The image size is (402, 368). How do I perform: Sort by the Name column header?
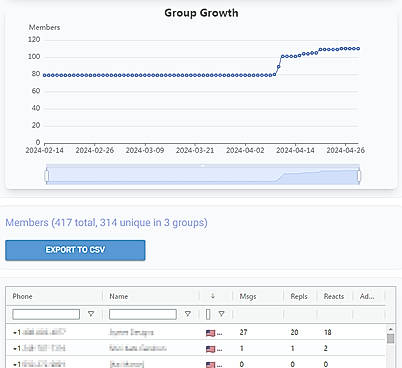[x=119, y=296]
